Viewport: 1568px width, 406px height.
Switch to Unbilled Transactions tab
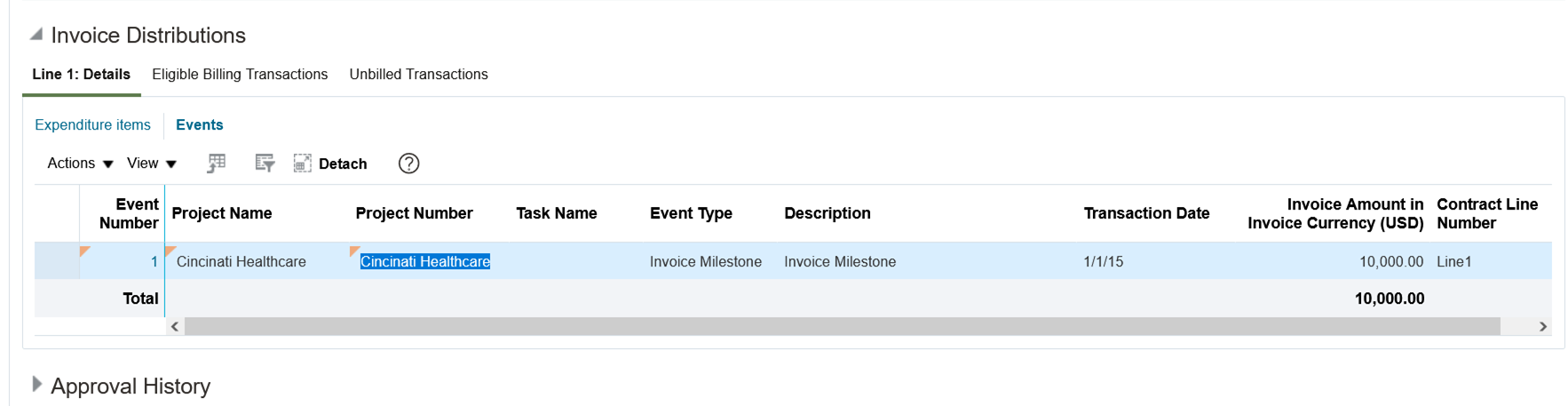418,75
